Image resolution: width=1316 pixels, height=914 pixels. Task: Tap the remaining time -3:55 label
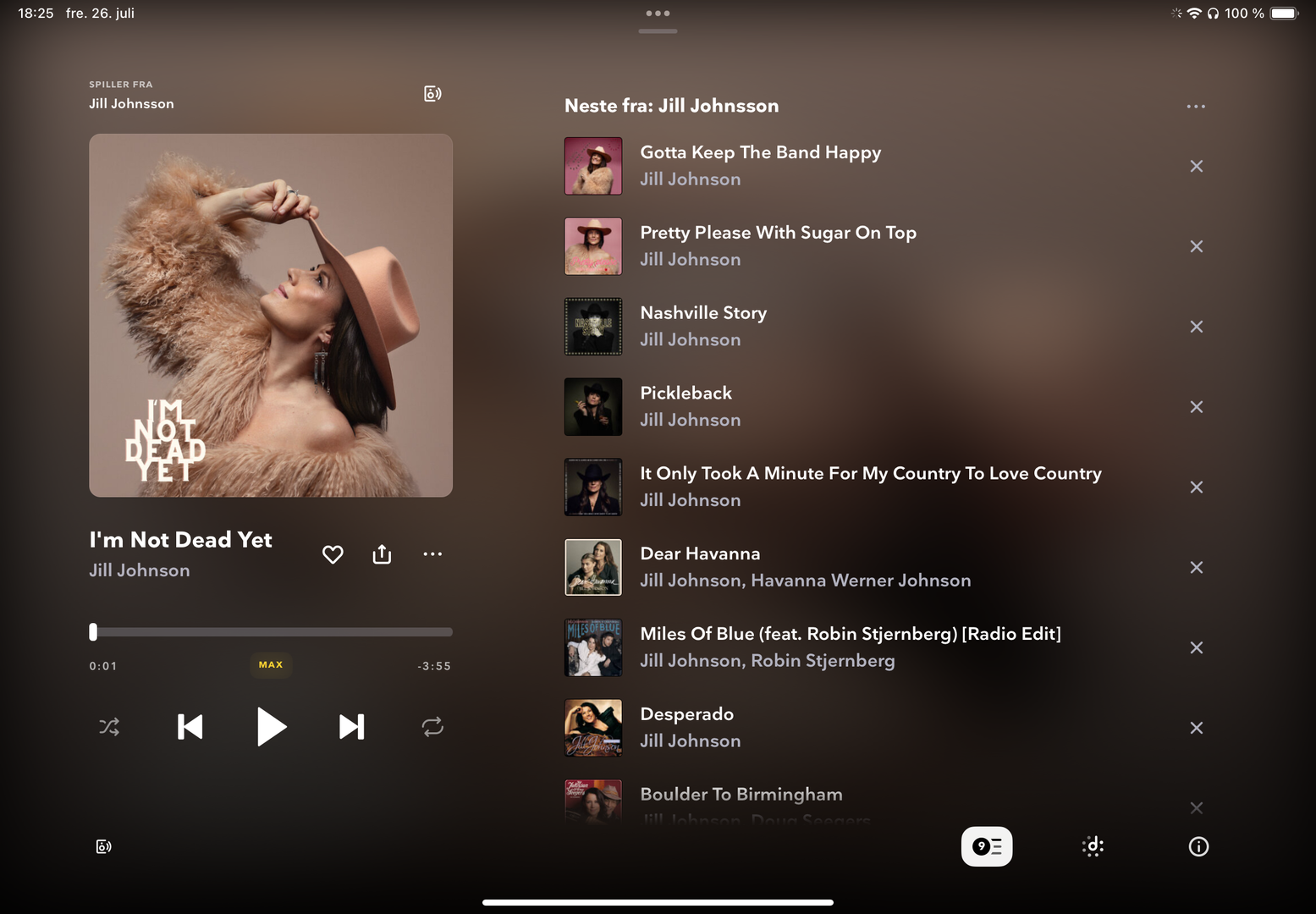pos(434,666)
